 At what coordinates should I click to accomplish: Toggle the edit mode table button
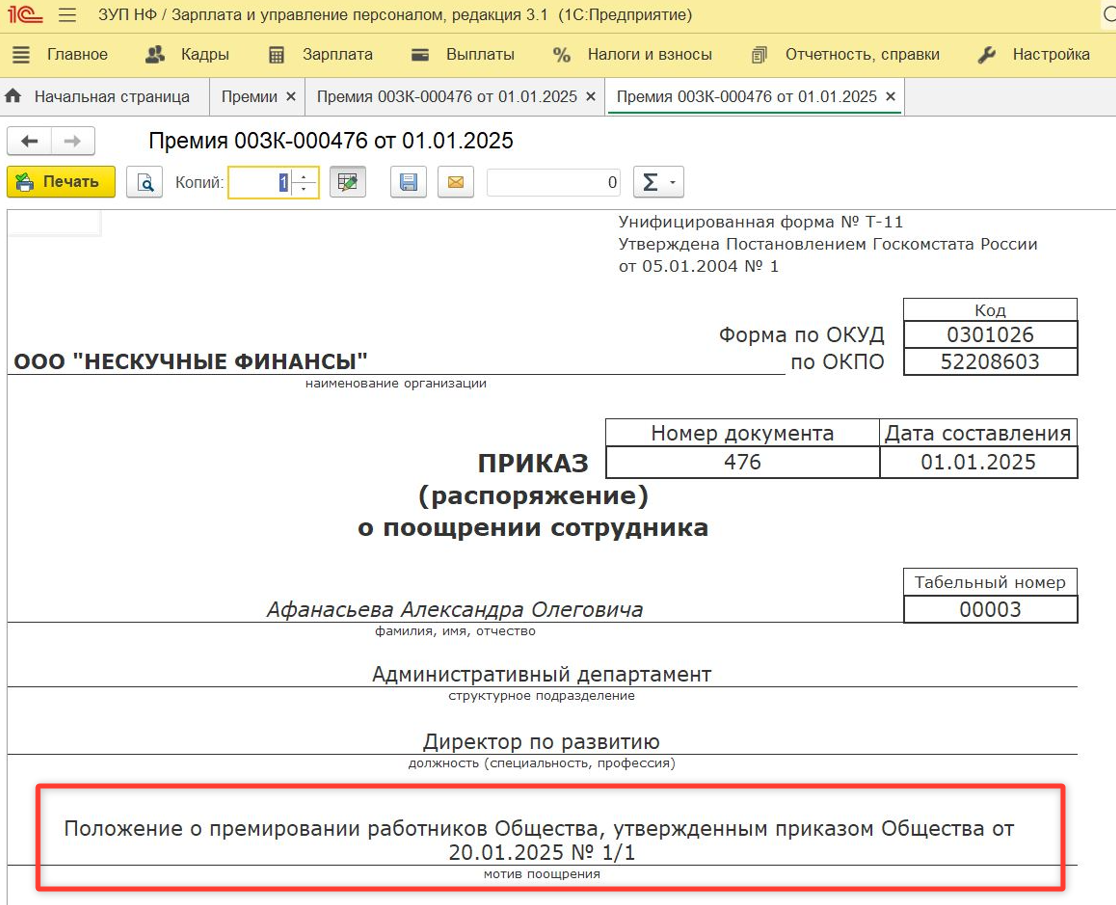[348, 182]
